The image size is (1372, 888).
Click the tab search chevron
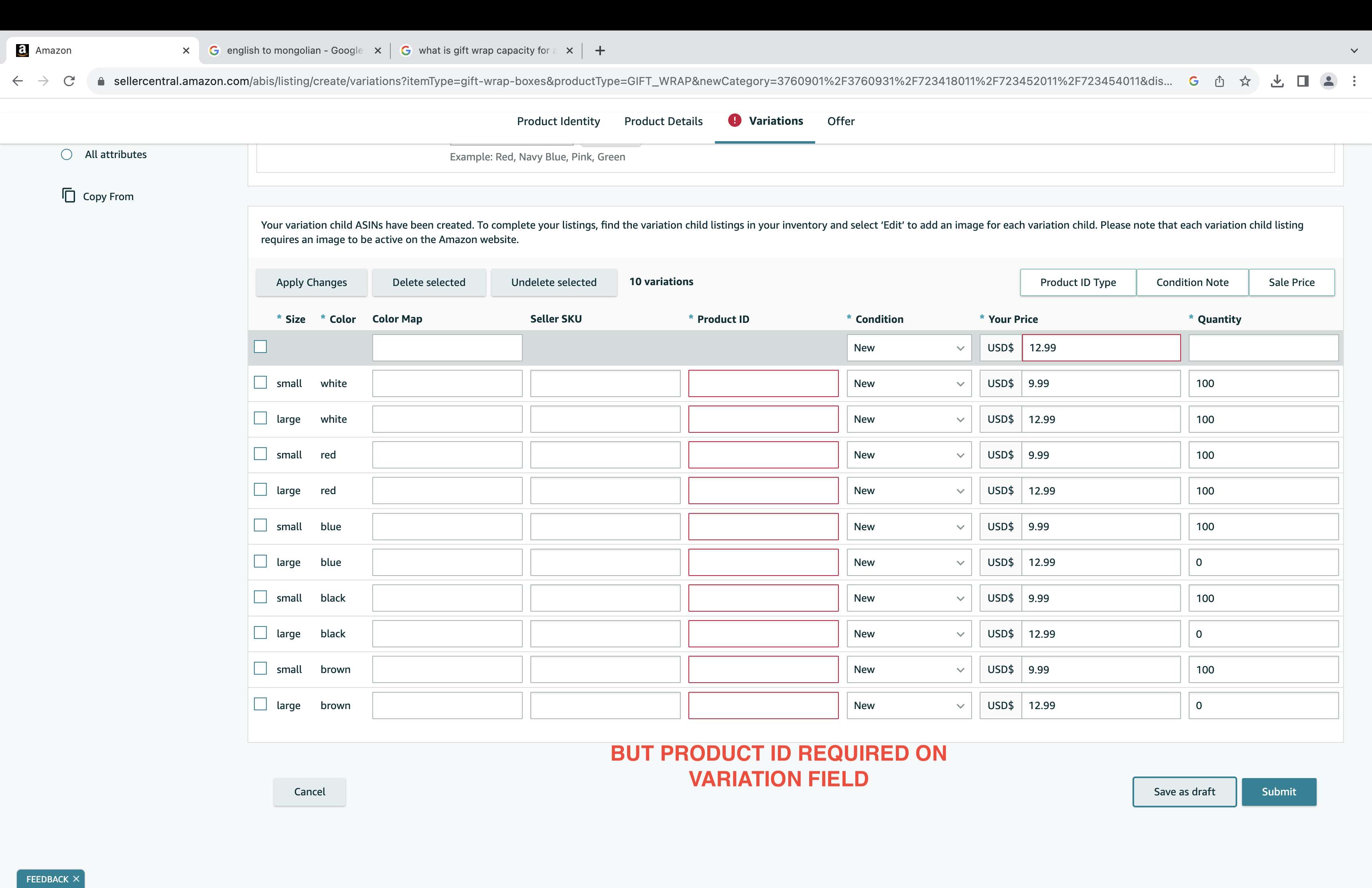pos(1354,51)
